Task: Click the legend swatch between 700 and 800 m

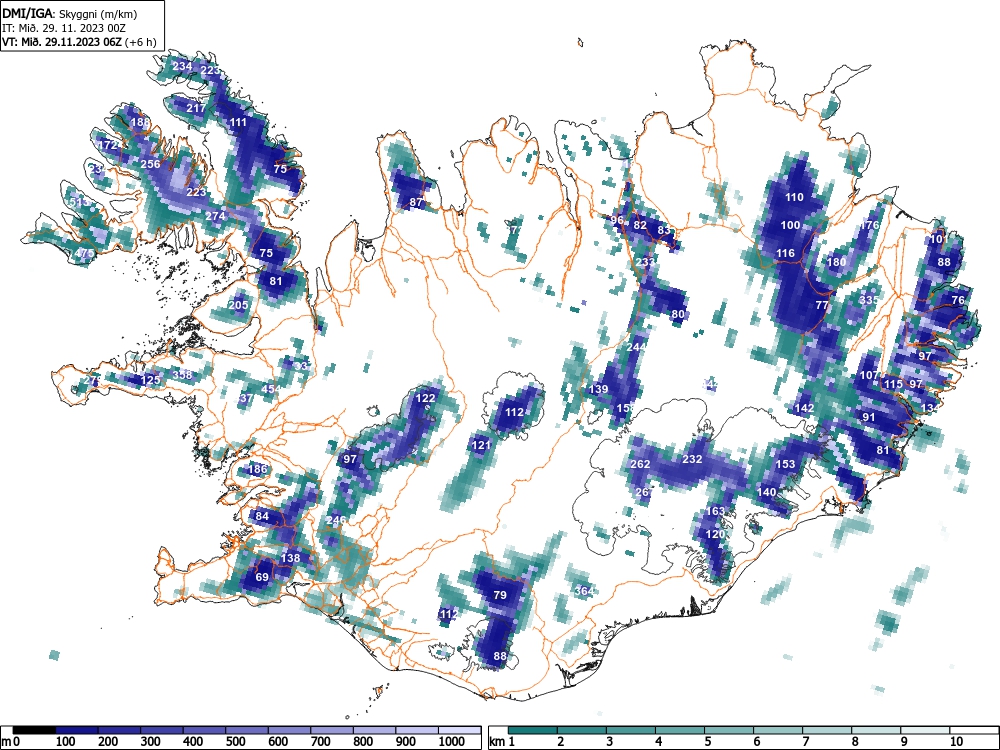Action: [x=332, y=730]
